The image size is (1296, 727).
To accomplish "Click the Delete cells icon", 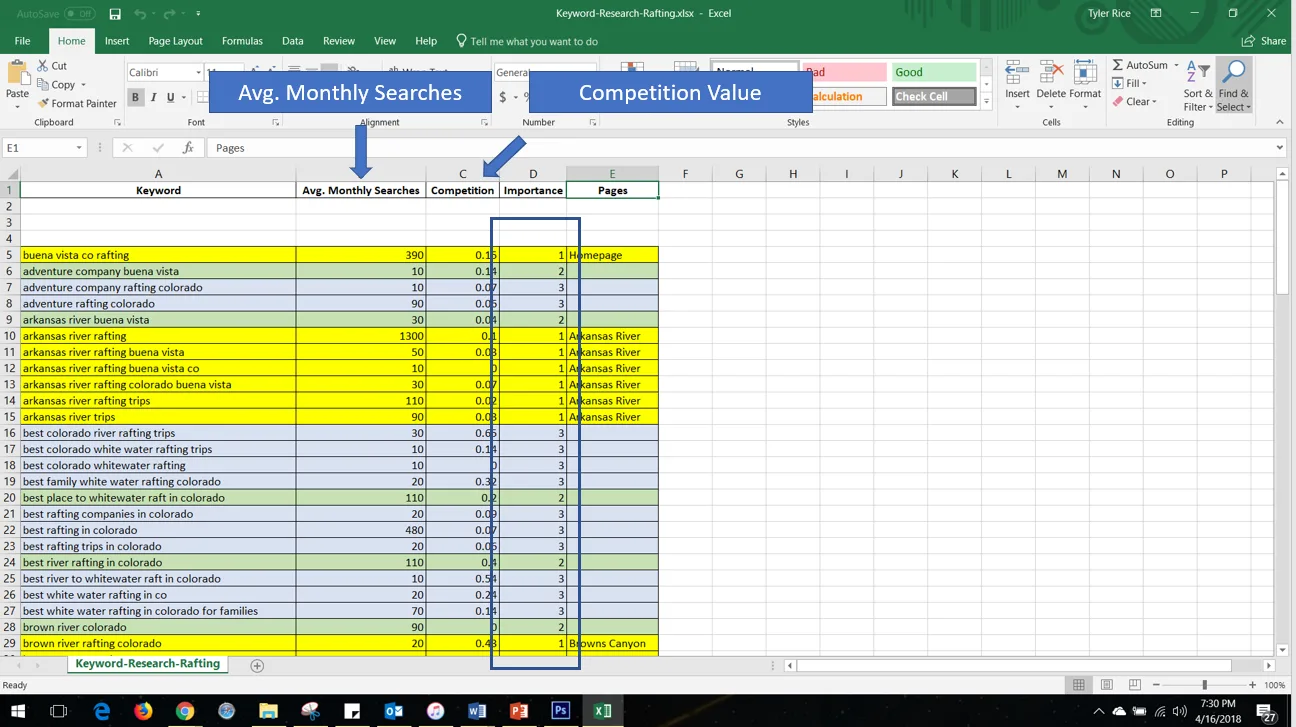I will (x=1051, y=85).
